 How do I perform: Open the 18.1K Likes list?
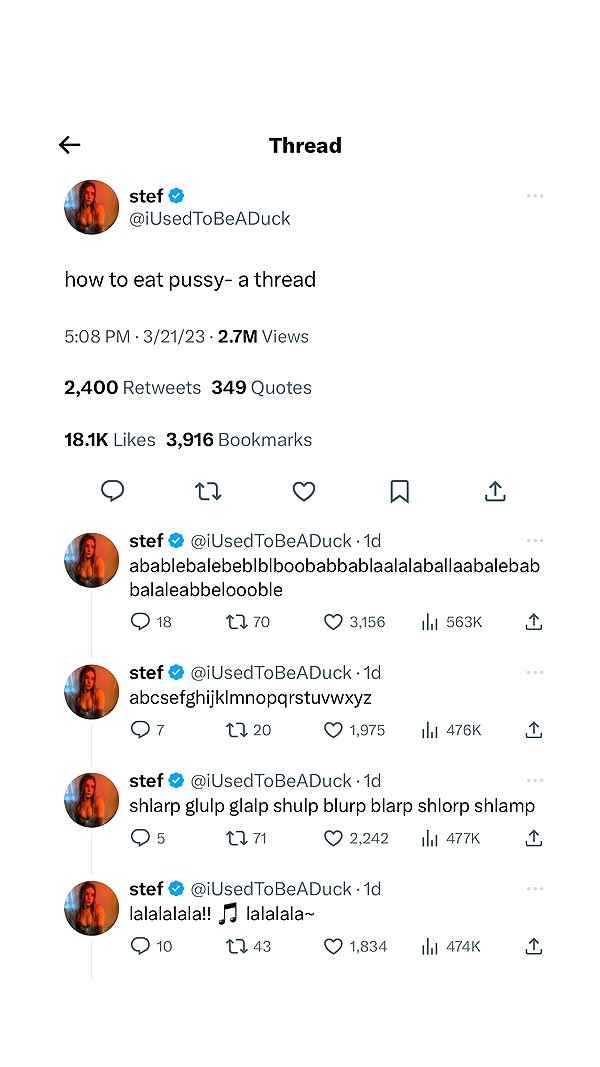110,440
